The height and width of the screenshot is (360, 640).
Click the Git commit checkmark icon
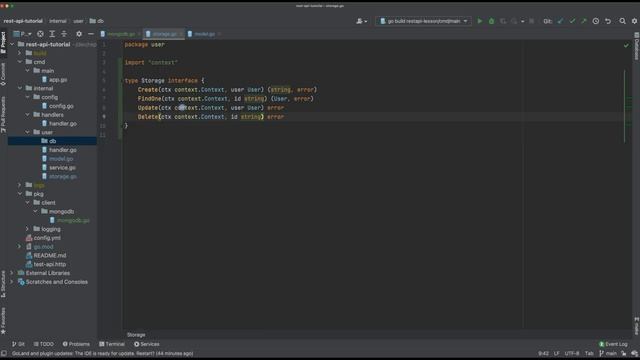pyautogui.click(x=572, y=21)
